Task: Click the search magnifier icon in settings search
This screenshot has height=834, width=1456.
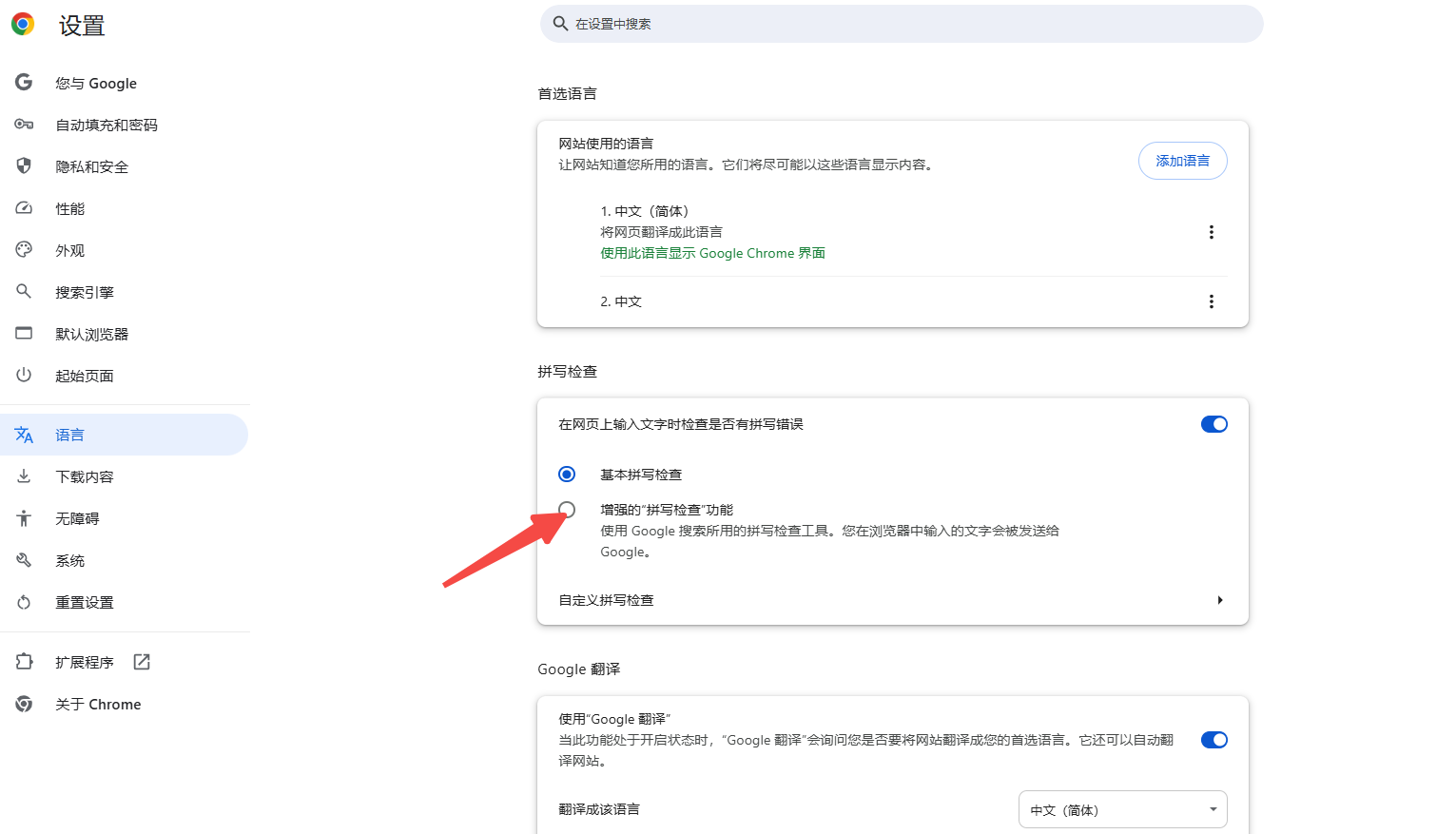Action: pos(560,24)
